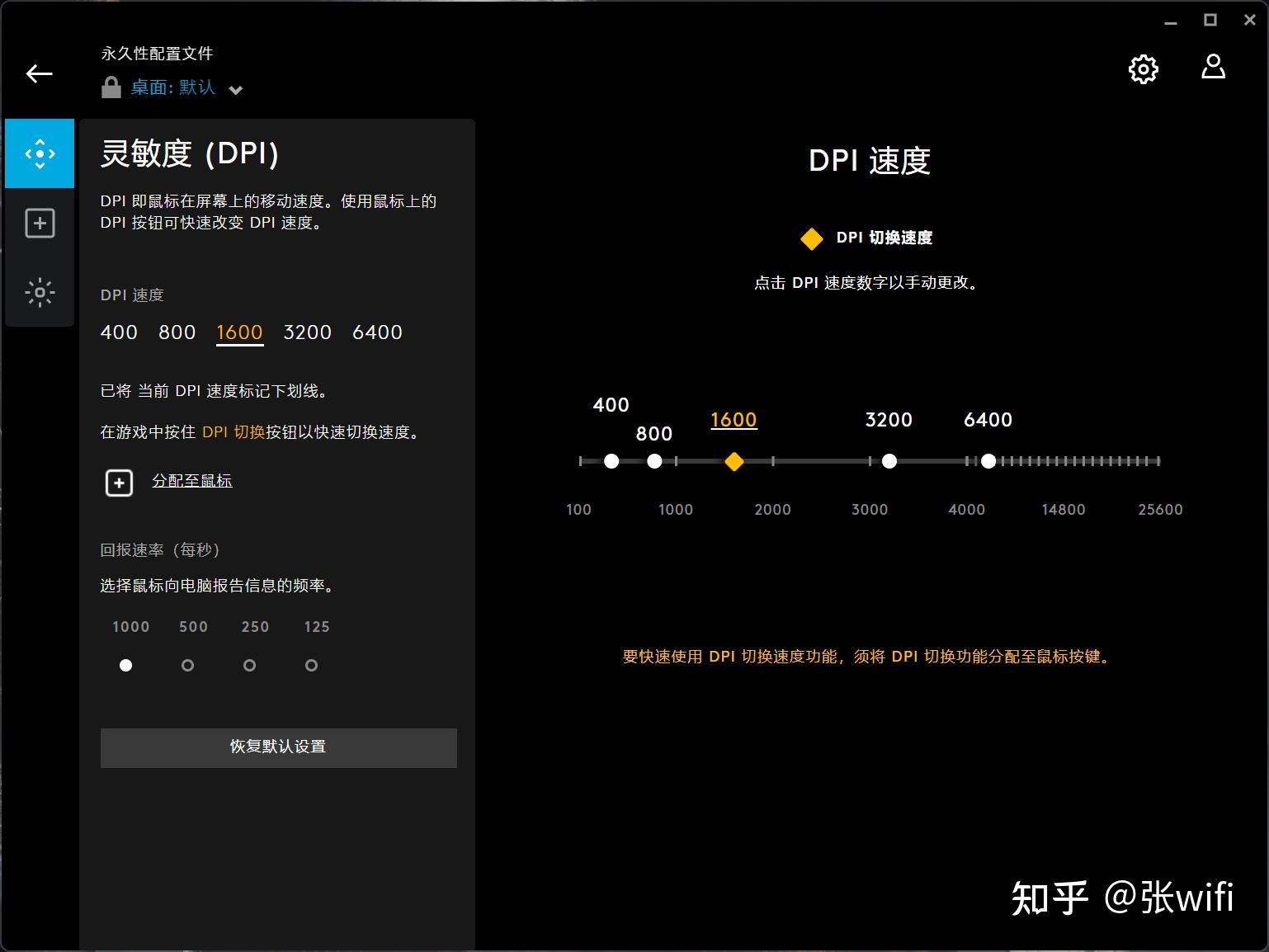Screen dimensions: 1269x952
Task: Select the 400 DPI speed value
Action: 118,332
